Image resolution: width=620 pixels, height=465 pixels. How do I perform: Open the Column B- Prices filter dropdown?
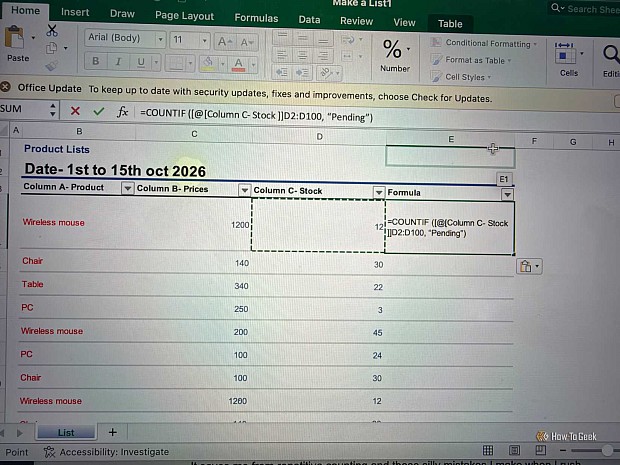244,191
